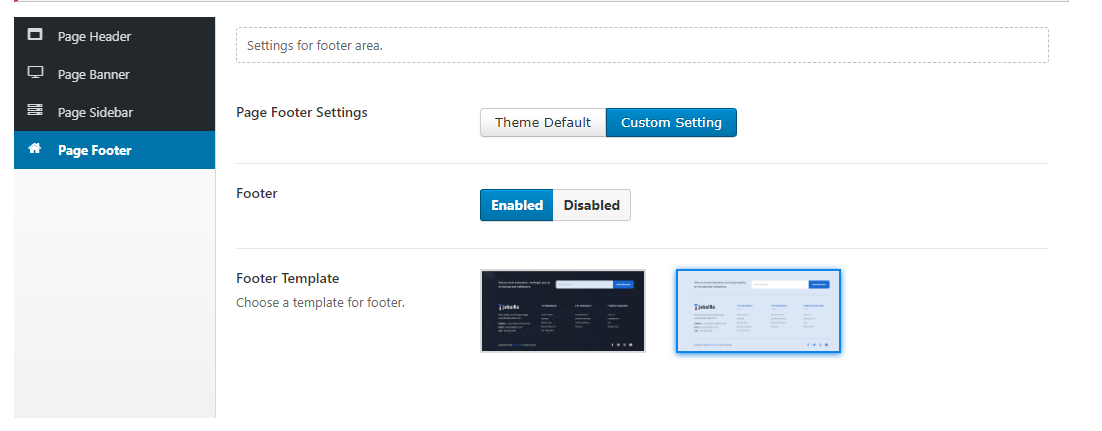This screenshot has height=431, width=1102.
Task: Disable the footer
Action: tap(591, 205)
